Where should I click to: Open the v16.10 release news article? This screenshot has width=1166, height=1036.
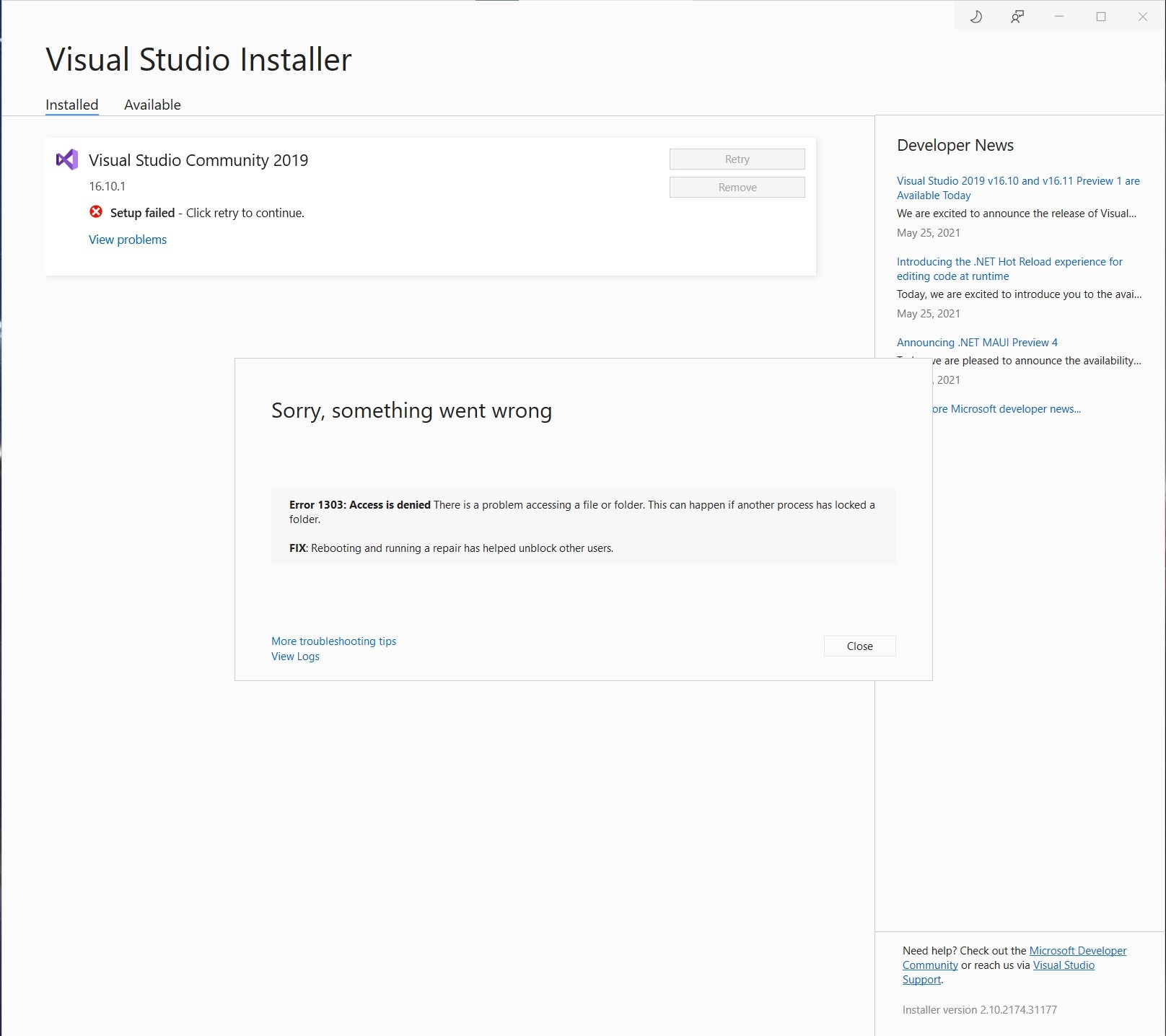pyautogui.click(x=1018, y=188)
